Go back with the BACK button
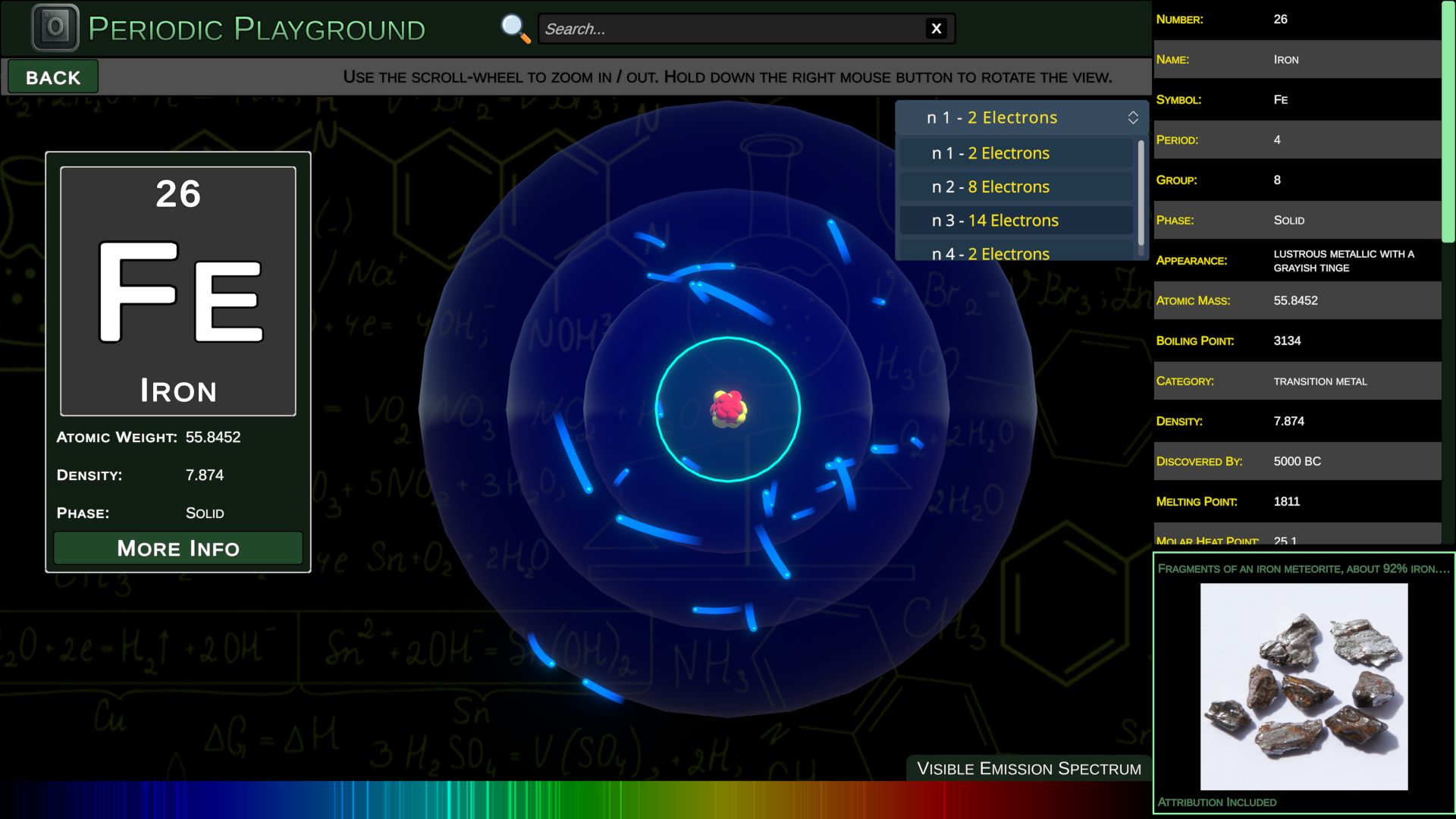 point(53,77)
